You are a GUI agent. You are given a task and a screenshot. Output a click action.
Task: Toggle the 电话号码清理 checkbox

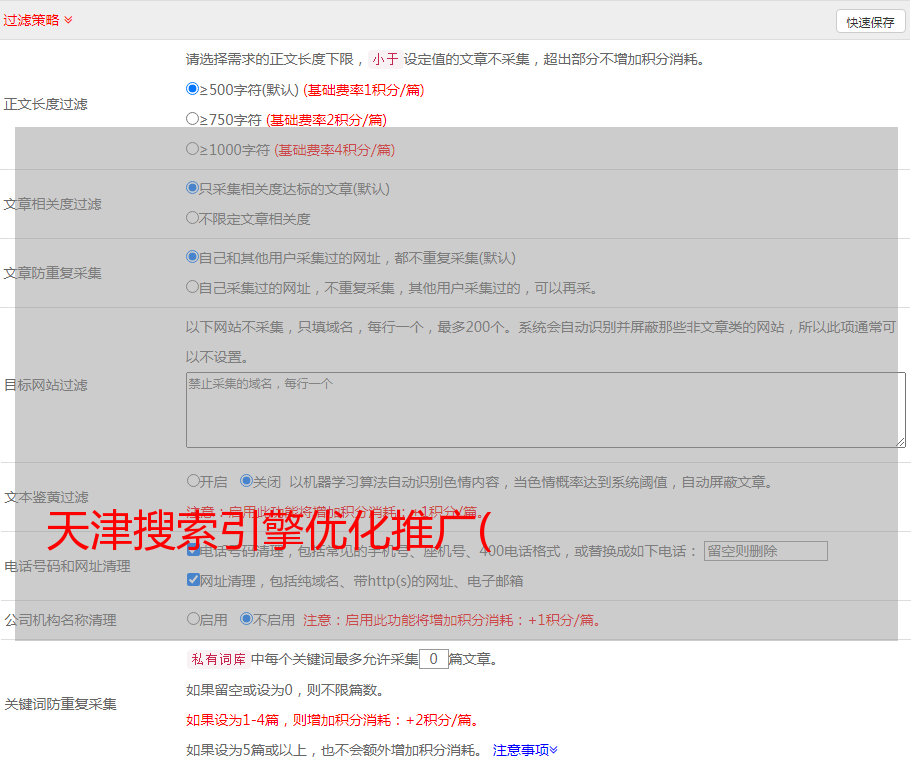193,551
